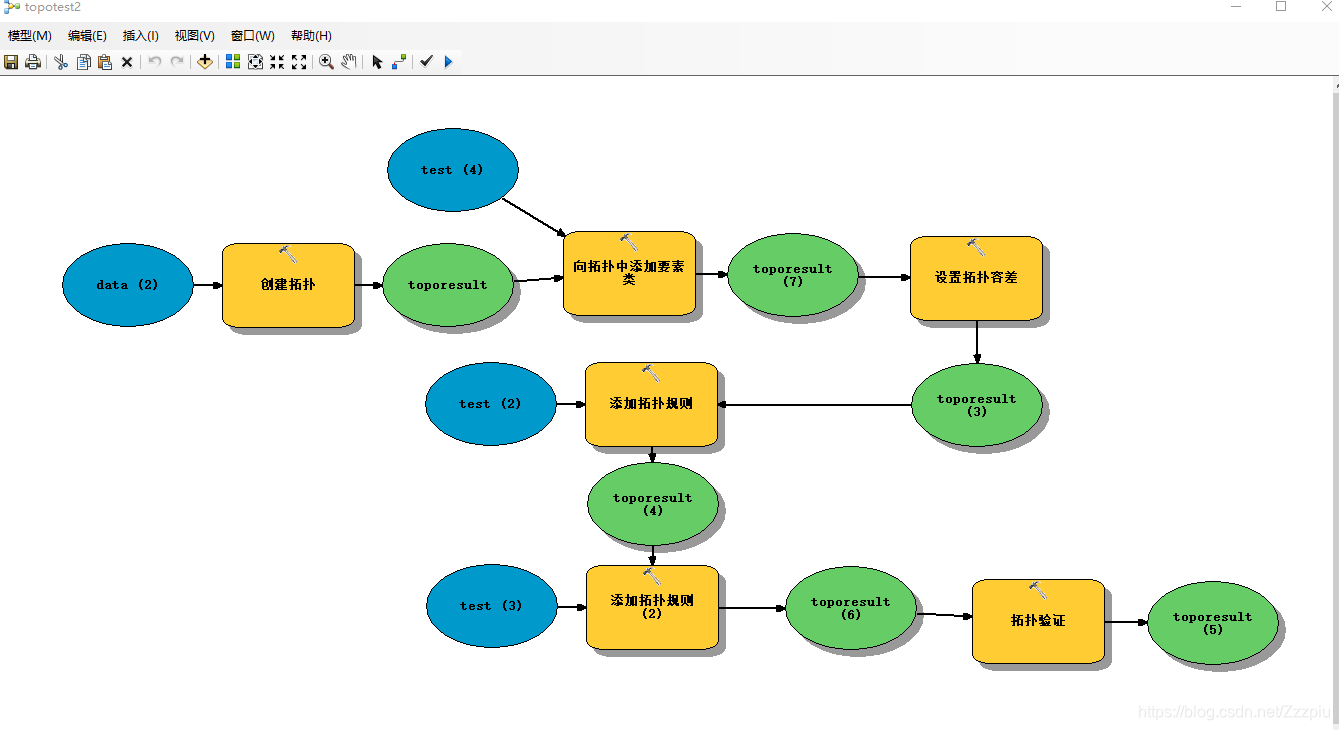
Task: Select the toporesult (5) oval
Action: (1213, 623)
